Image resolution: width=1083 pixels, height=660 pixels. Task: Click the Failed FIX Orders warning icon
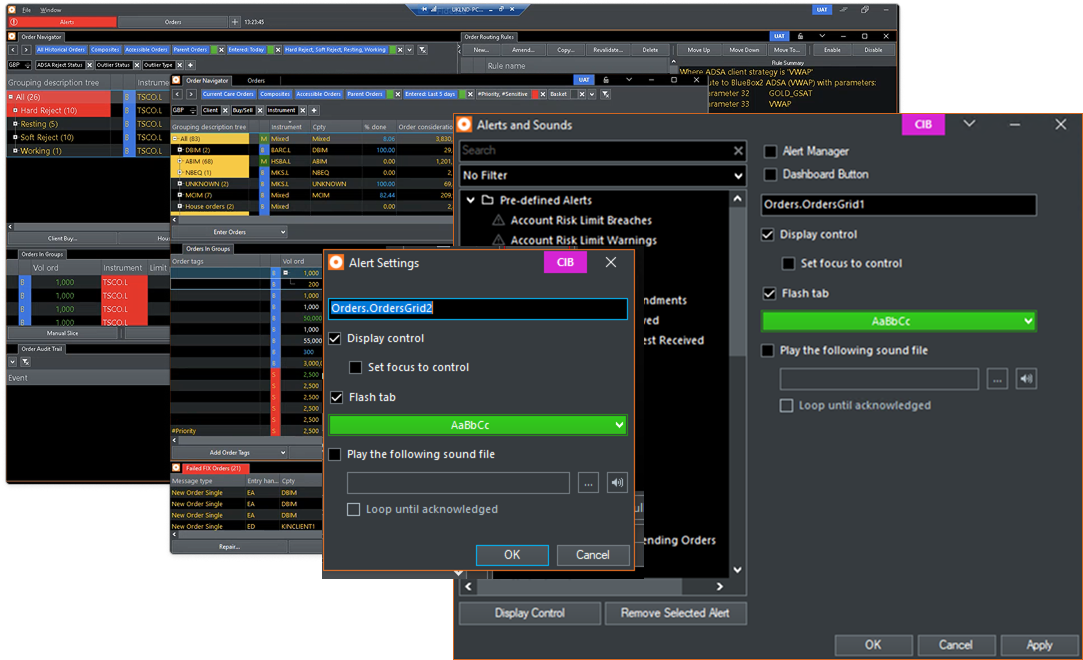point(176,468)
